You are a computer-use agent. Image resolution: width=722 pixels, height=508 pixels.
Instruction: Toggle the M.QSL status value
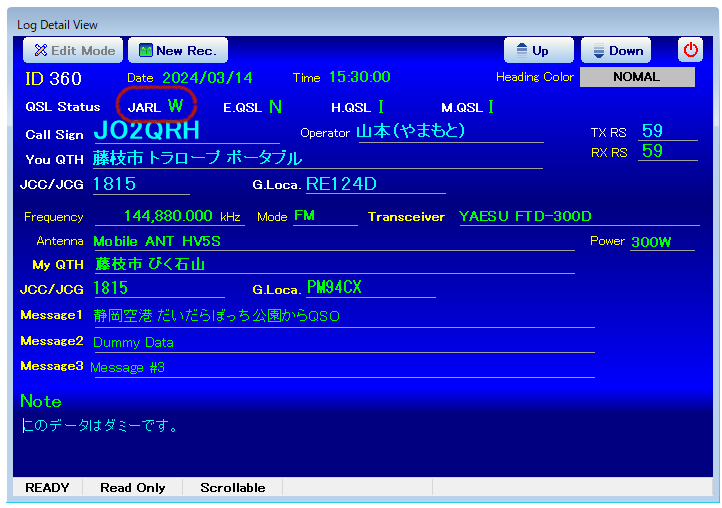coord(491,106)
